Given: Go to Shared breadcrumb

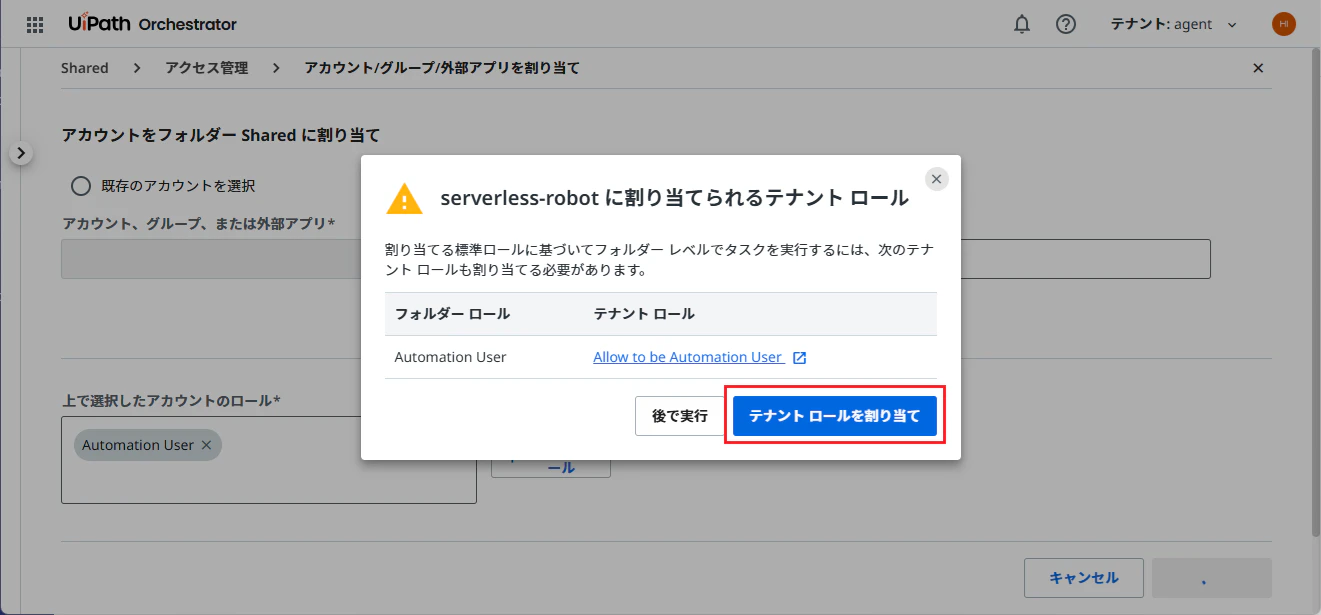Looking at the screenshot, I should pyautogui.click(x=84, y=68).
